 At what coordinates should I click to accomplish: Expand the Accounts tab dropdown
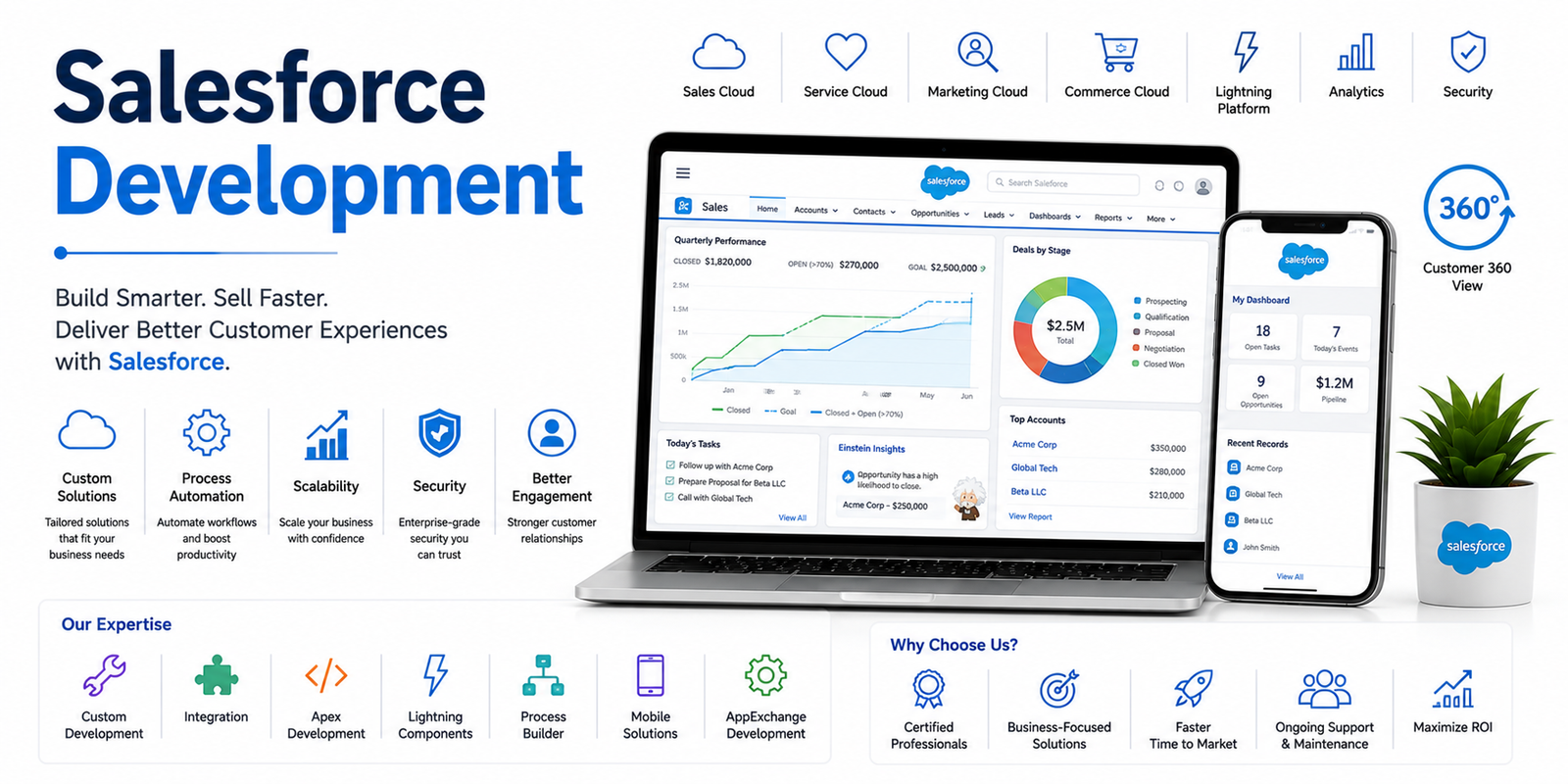click(835, 211)
